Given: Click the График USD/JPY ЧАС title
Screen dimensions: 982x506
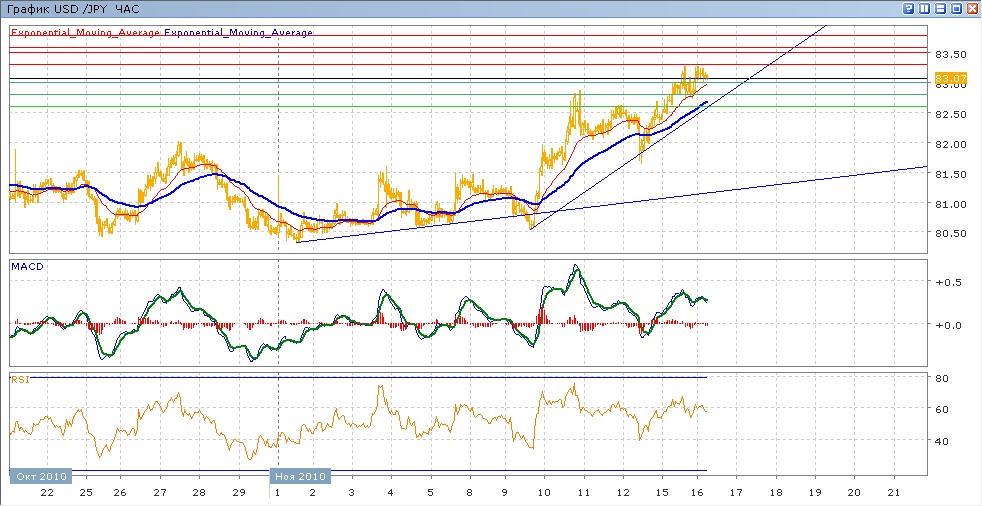Looking at the screenshot, I should (75, 8).
